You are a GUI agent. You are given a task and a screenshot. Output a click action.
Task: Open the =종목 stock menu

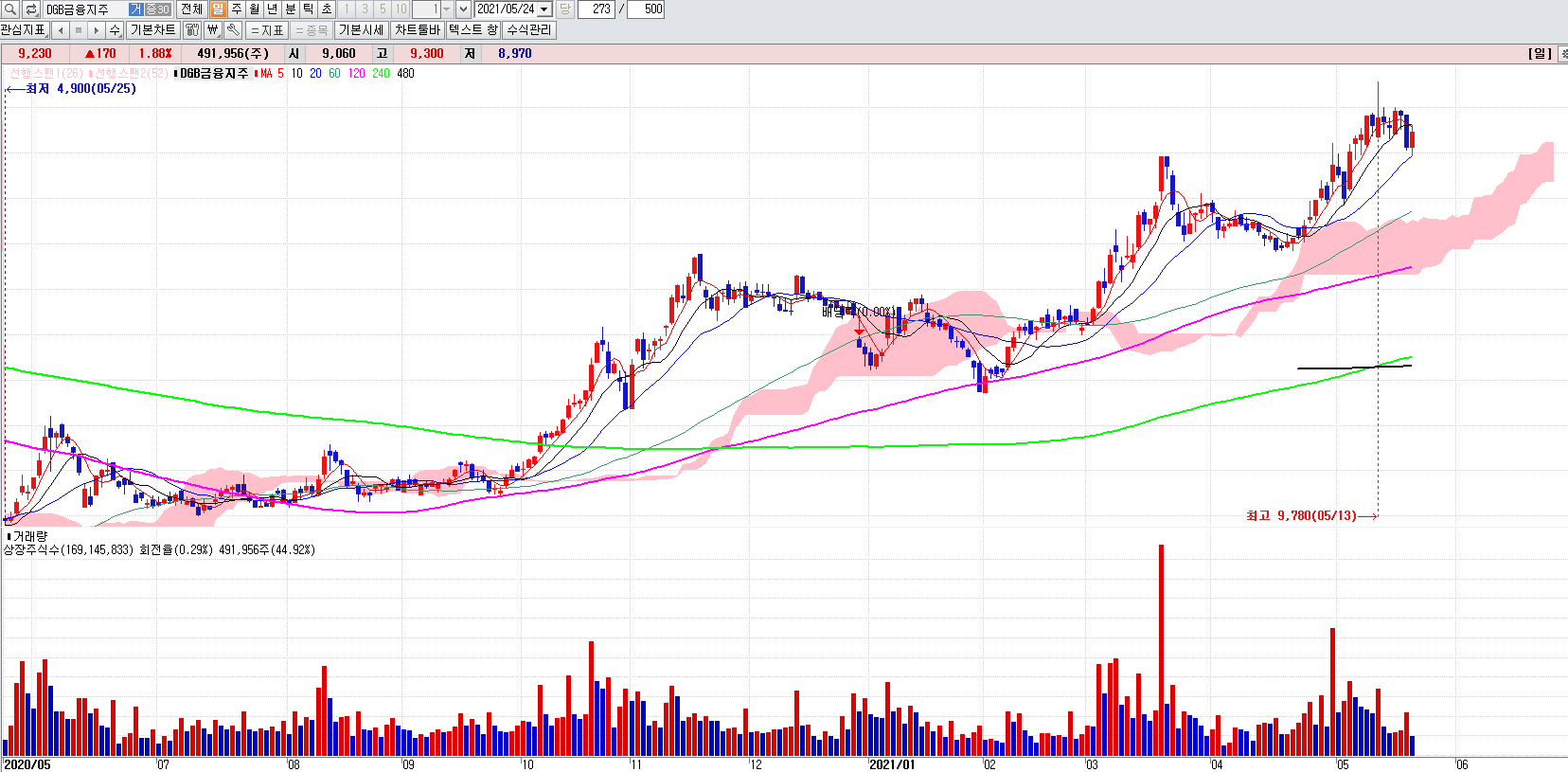pyautogui.click(x=312, y=29)
